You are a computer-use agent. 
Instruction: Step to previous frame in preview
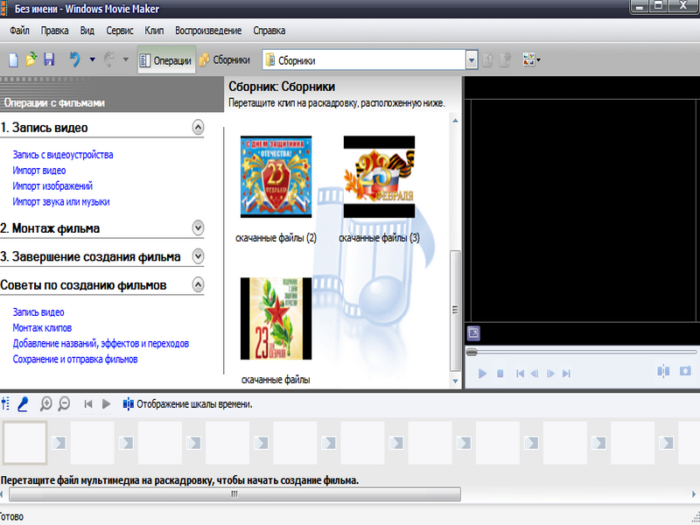coord(534,373)
